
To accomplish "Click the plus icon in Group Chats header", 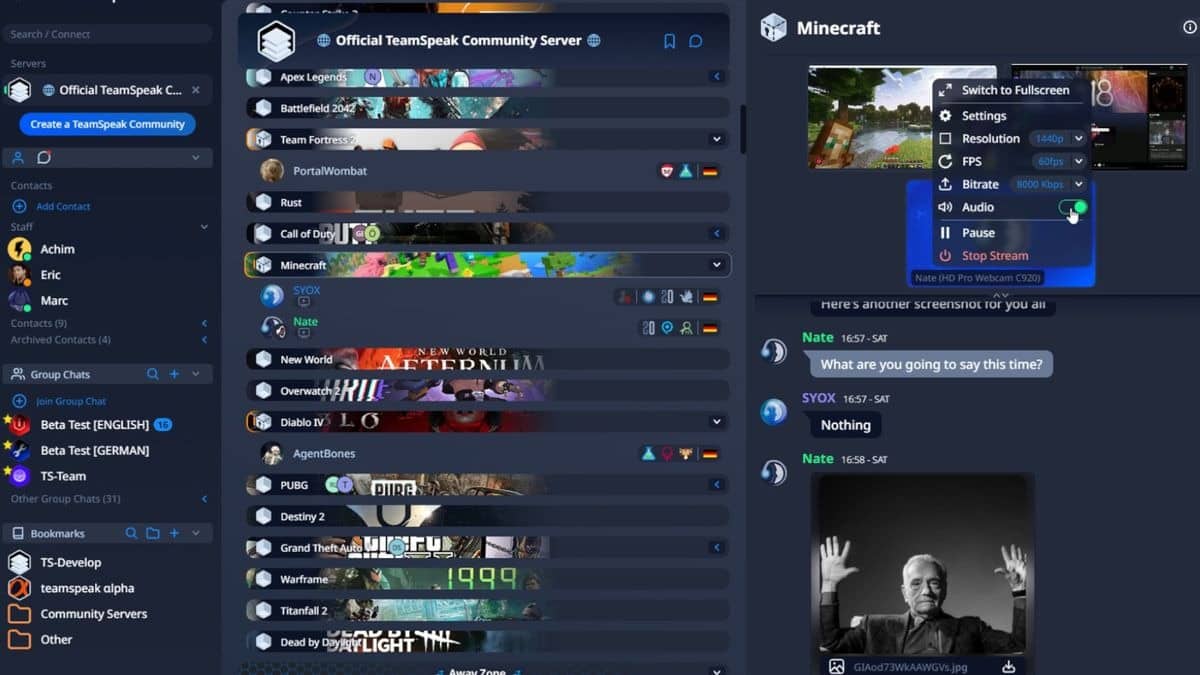I will pos(174,374).
